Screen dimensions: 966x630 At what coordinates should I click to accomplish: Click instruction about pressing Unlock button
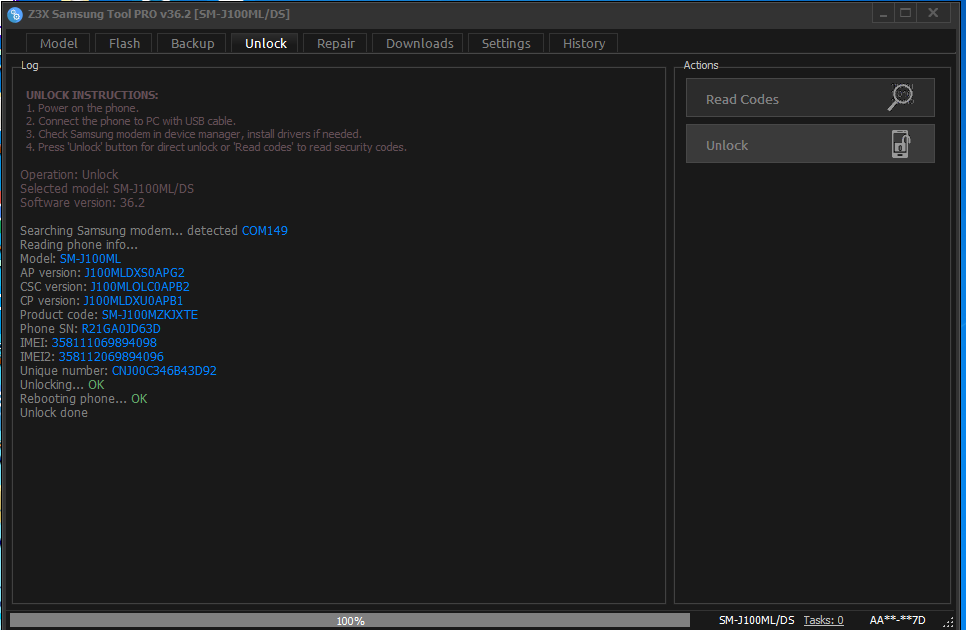216,147
